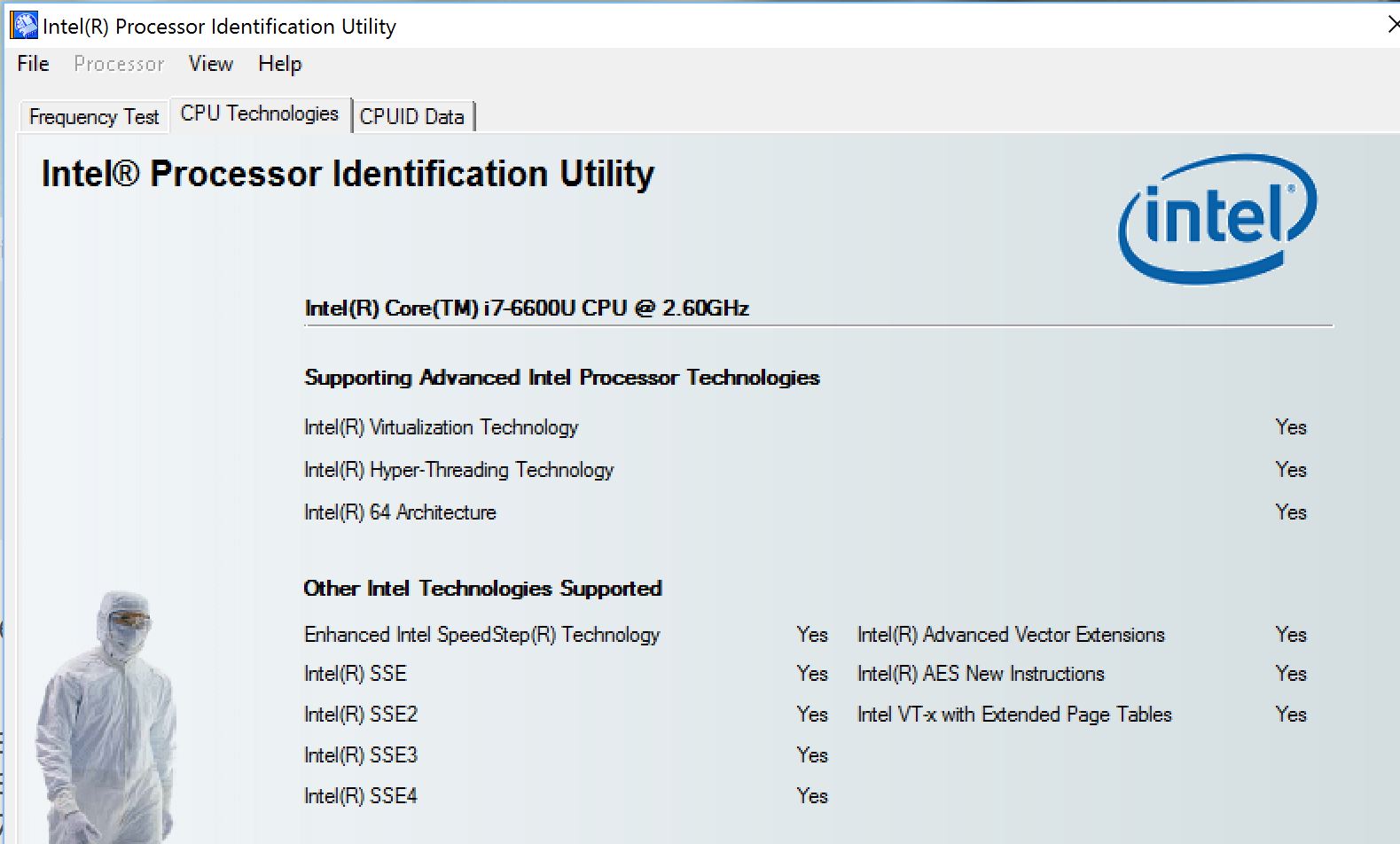The height and width of the screenshot is (844, 1400).
Task: Click the Processor Identification Utility title bar icon
Action: tap(24, 26)
